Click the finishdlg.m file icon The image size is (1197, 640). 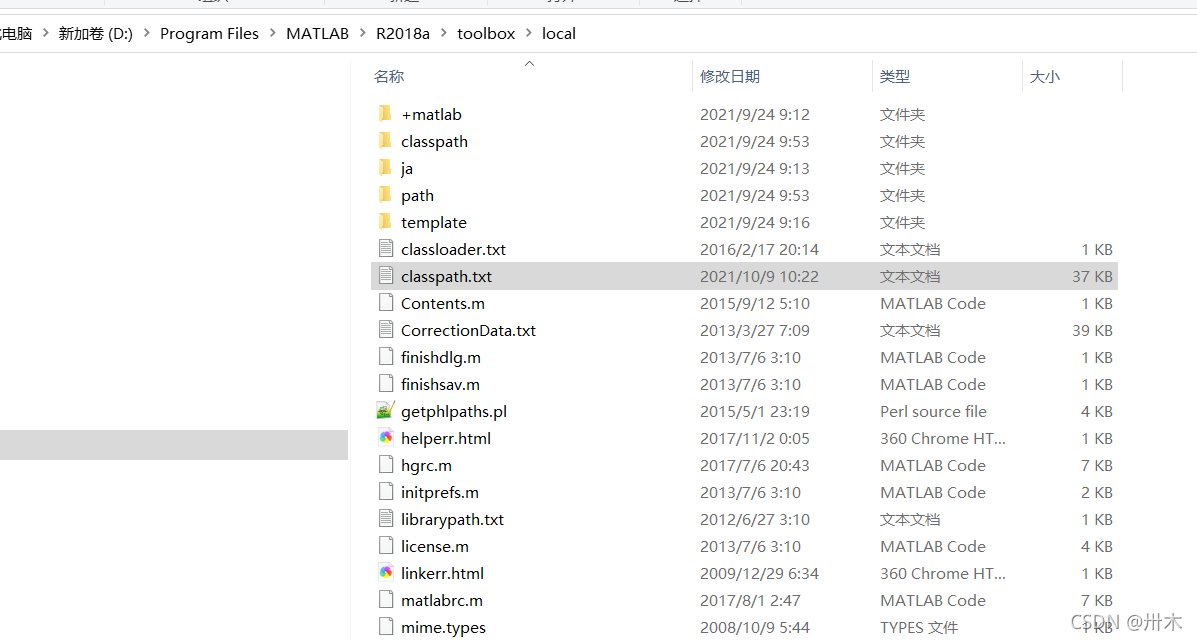tap(386, 357)
